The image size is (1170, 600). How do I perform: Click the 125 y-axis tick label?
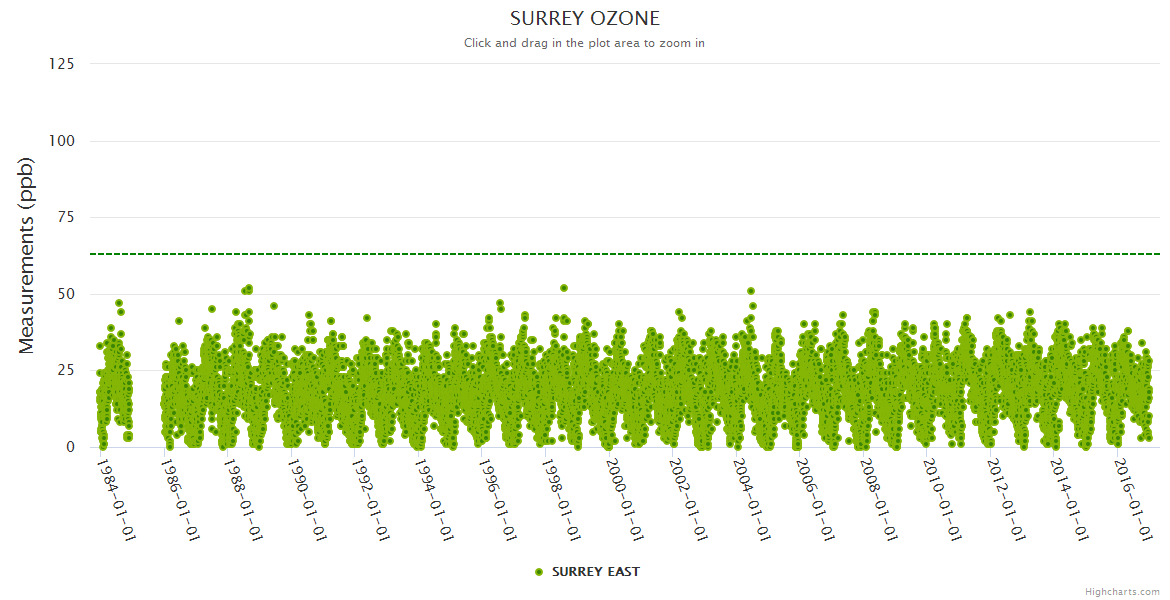tap(61, 64)
